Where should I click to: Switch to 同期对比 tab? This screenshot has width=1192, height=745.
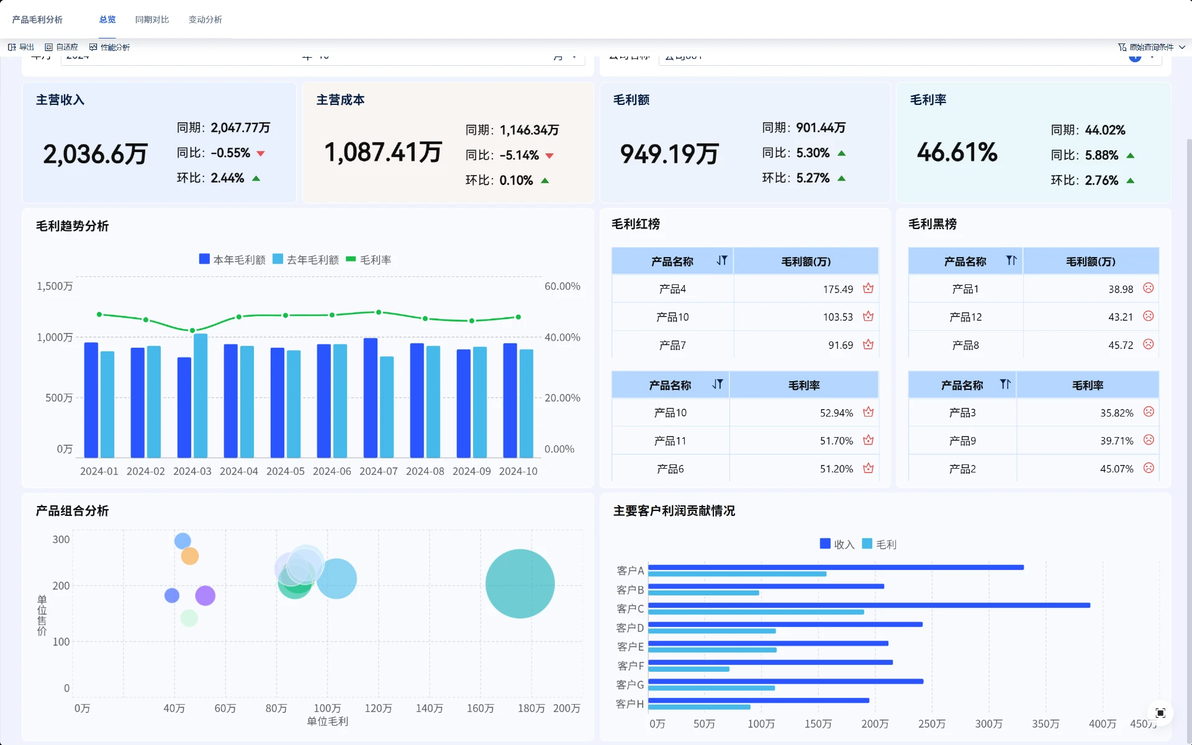152,19
